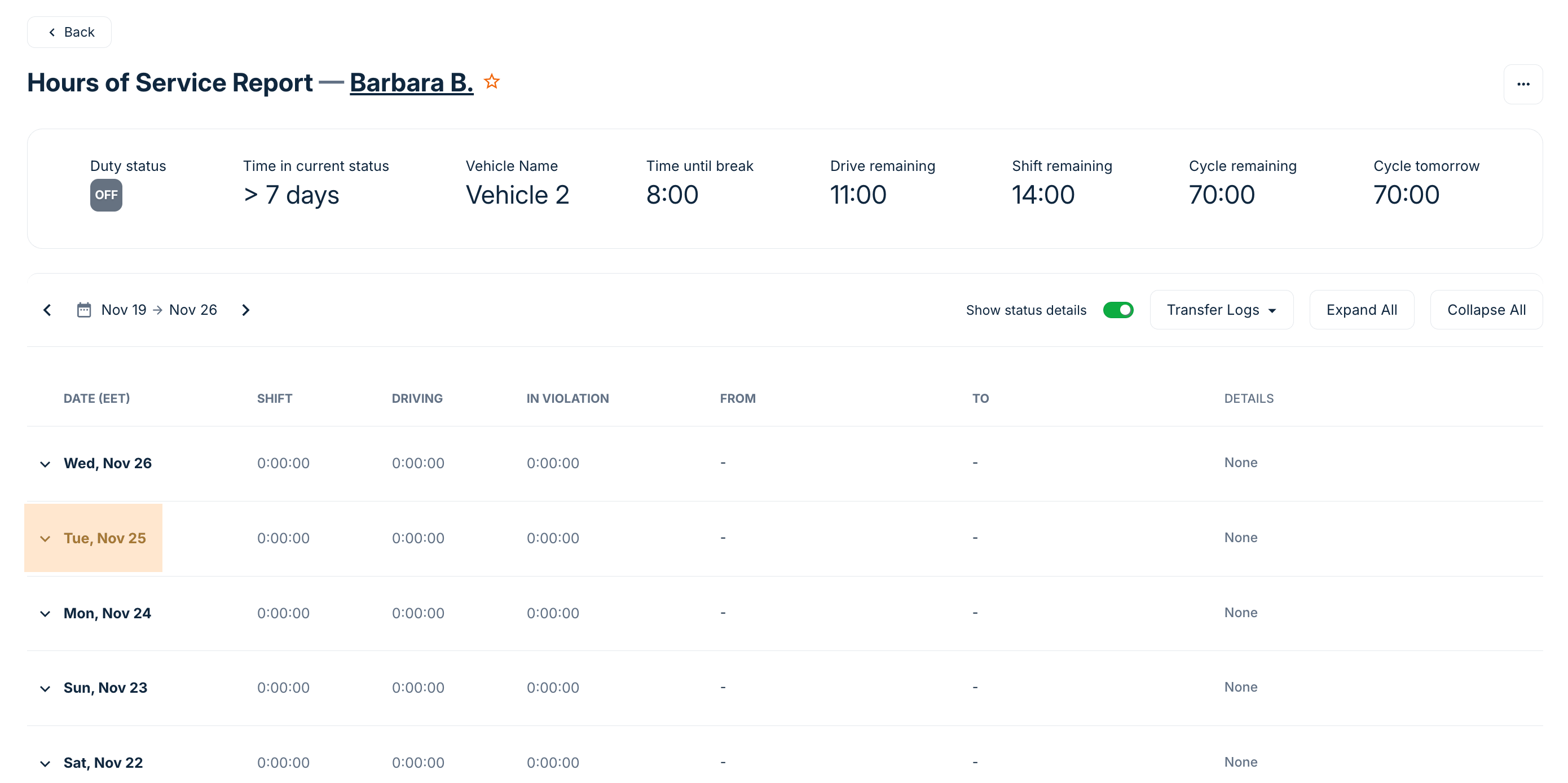Click the favorite star next to Barbara B.
This screenshot has height=783, width=1568.
click(x=491, y=82)
